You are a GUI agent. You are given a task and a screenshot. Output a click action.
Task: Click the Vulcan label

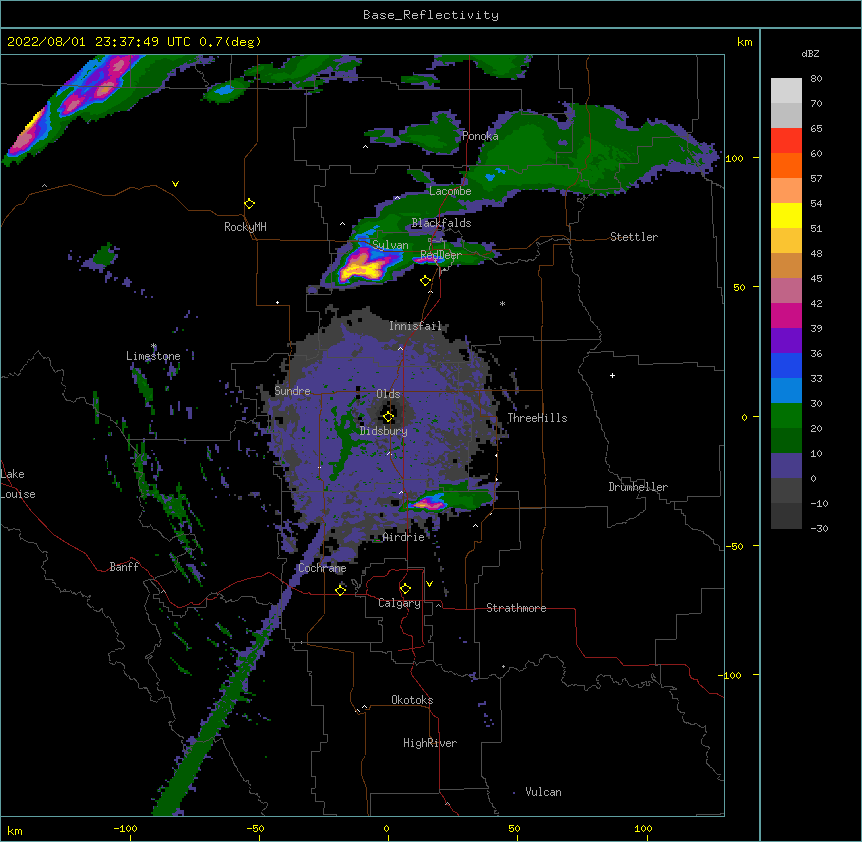543,792
